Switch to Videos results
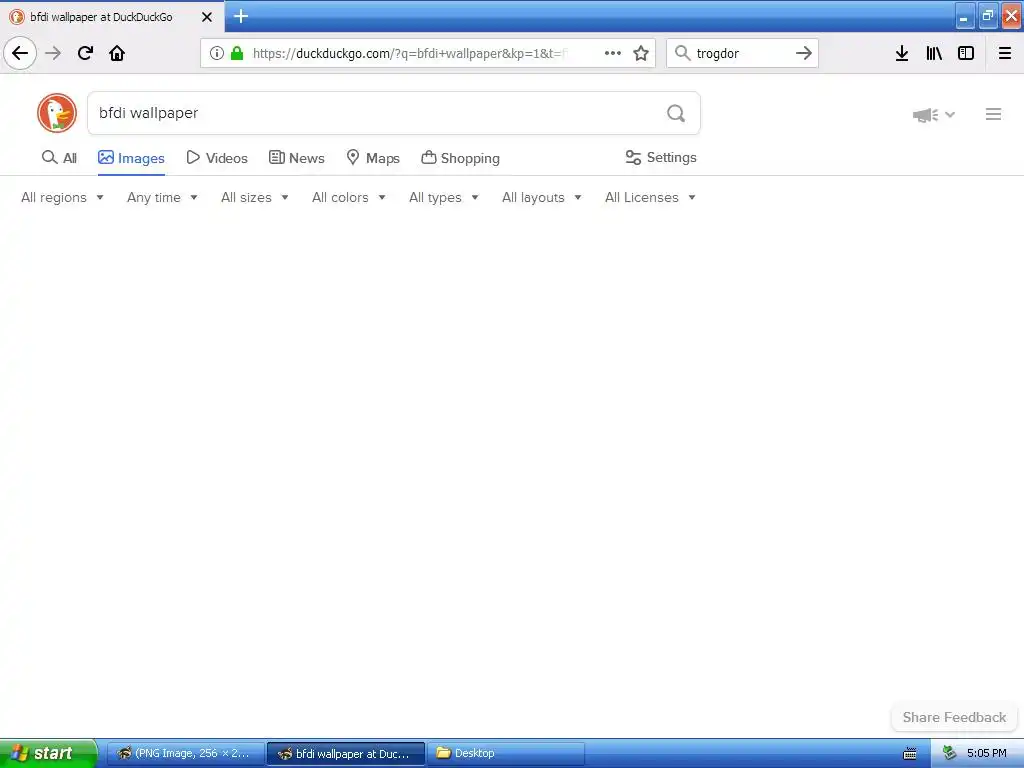Screen dimensions: 1024x768 [x=217, y=158]
